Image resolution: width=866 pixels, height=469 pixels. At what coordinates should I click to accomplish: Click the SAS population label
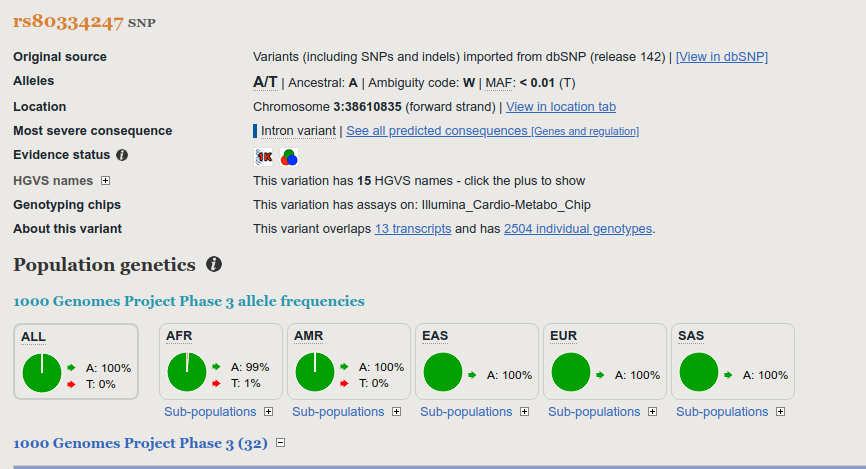(691, 336)
